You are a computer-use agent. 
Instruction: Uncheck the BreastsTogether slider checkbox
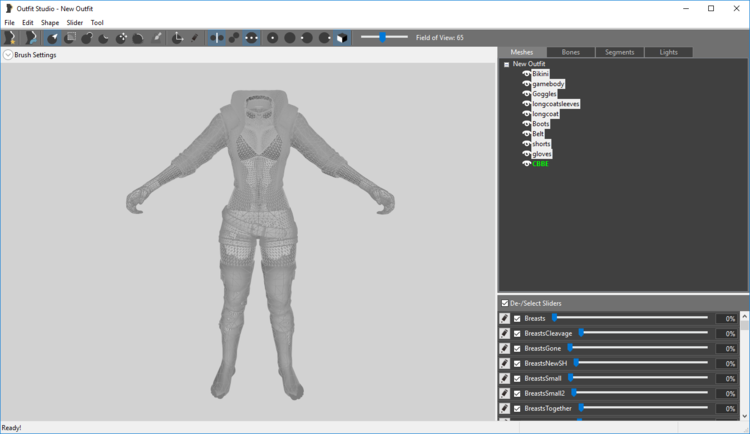pos(517,409)
